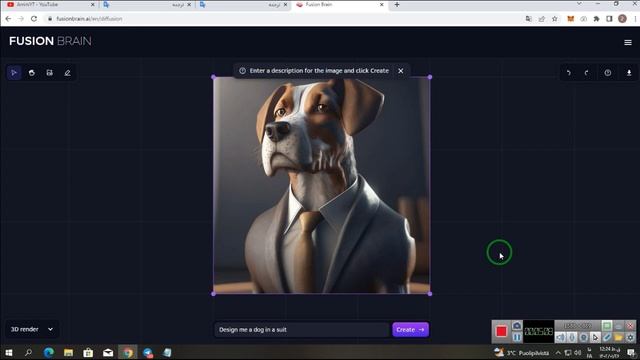Toggle recorder cursor highlight
Screen dimensions: 640x360
tap(595, 337)
